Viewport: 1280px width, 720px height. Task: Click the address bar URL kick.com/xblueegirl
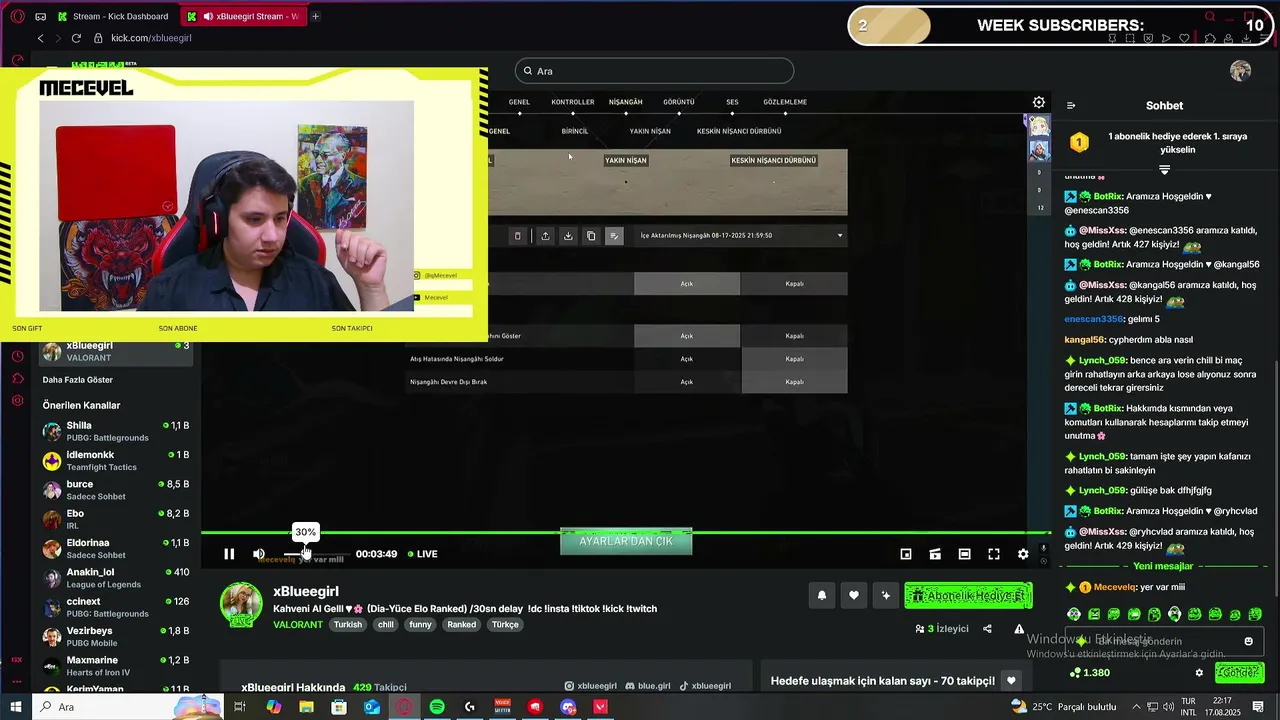(x=151, y=38)
